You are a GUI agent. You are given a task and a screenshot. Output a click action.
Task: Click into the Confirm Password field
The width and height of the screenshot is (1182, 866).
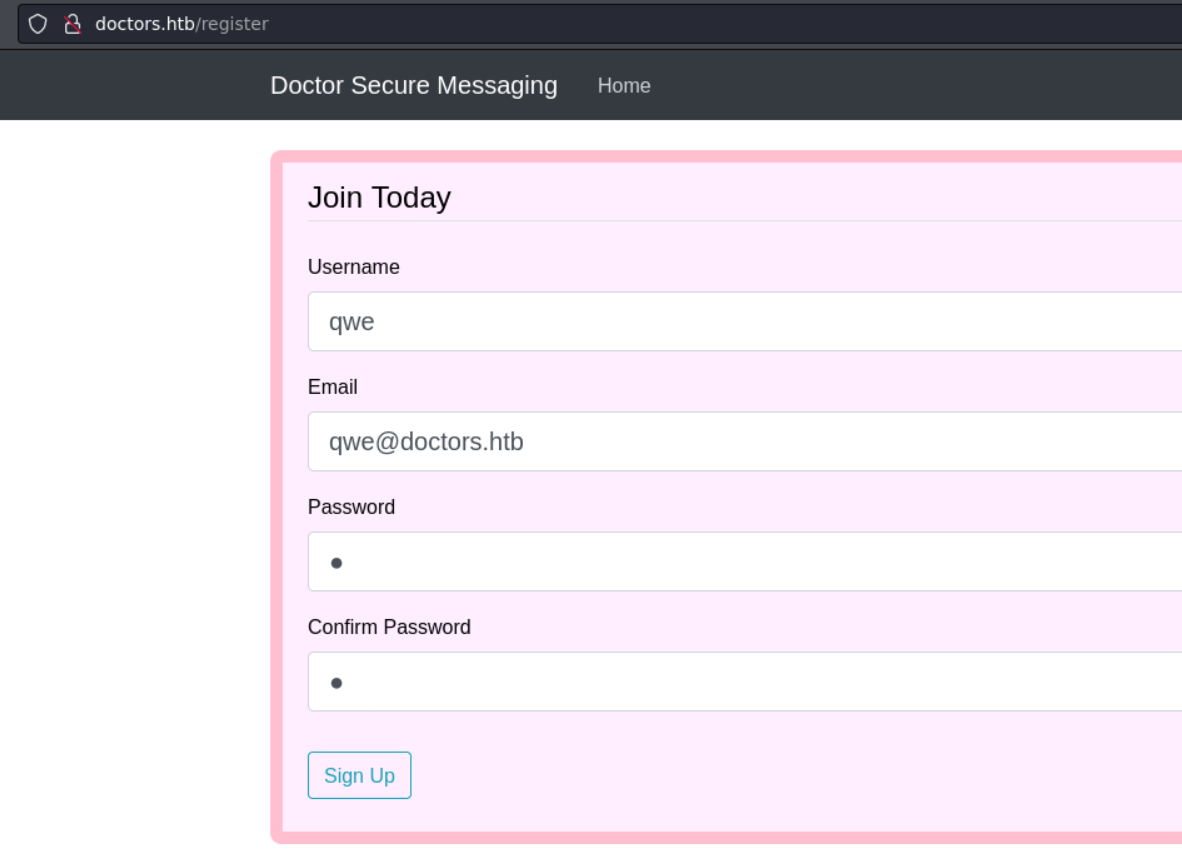(x=745, y=681)
